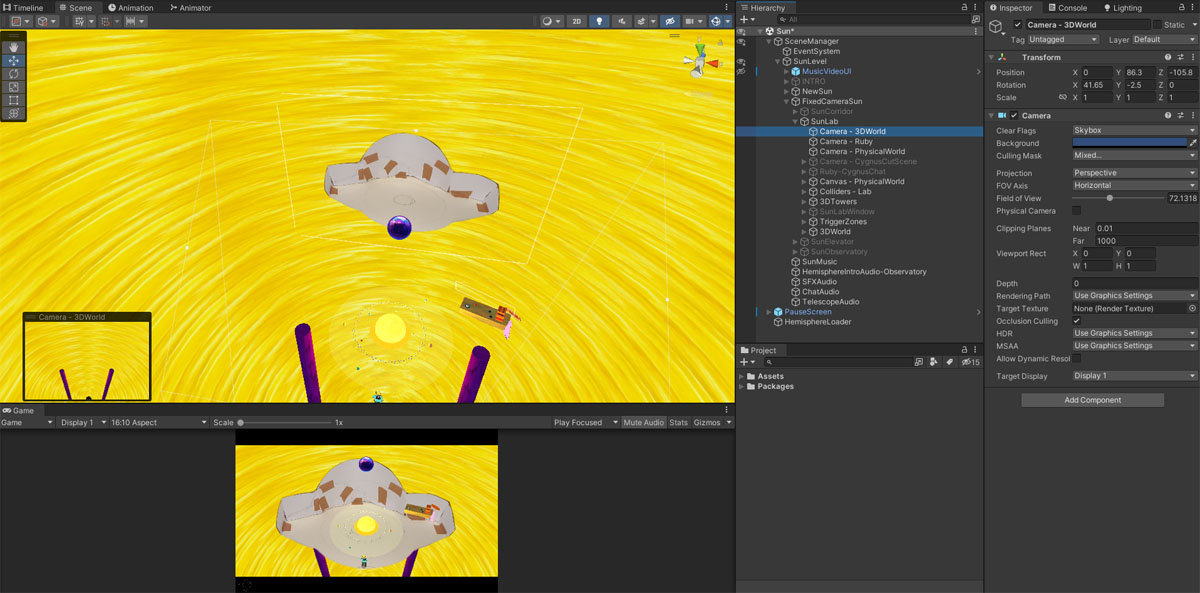
Task: Select the Scale tool
Action: pos(13,87)
